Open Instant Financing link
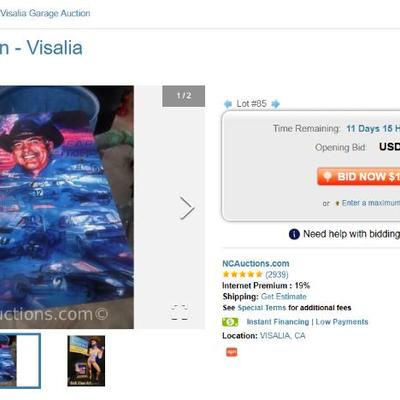 pyautogui.click(x=278, y=322)
